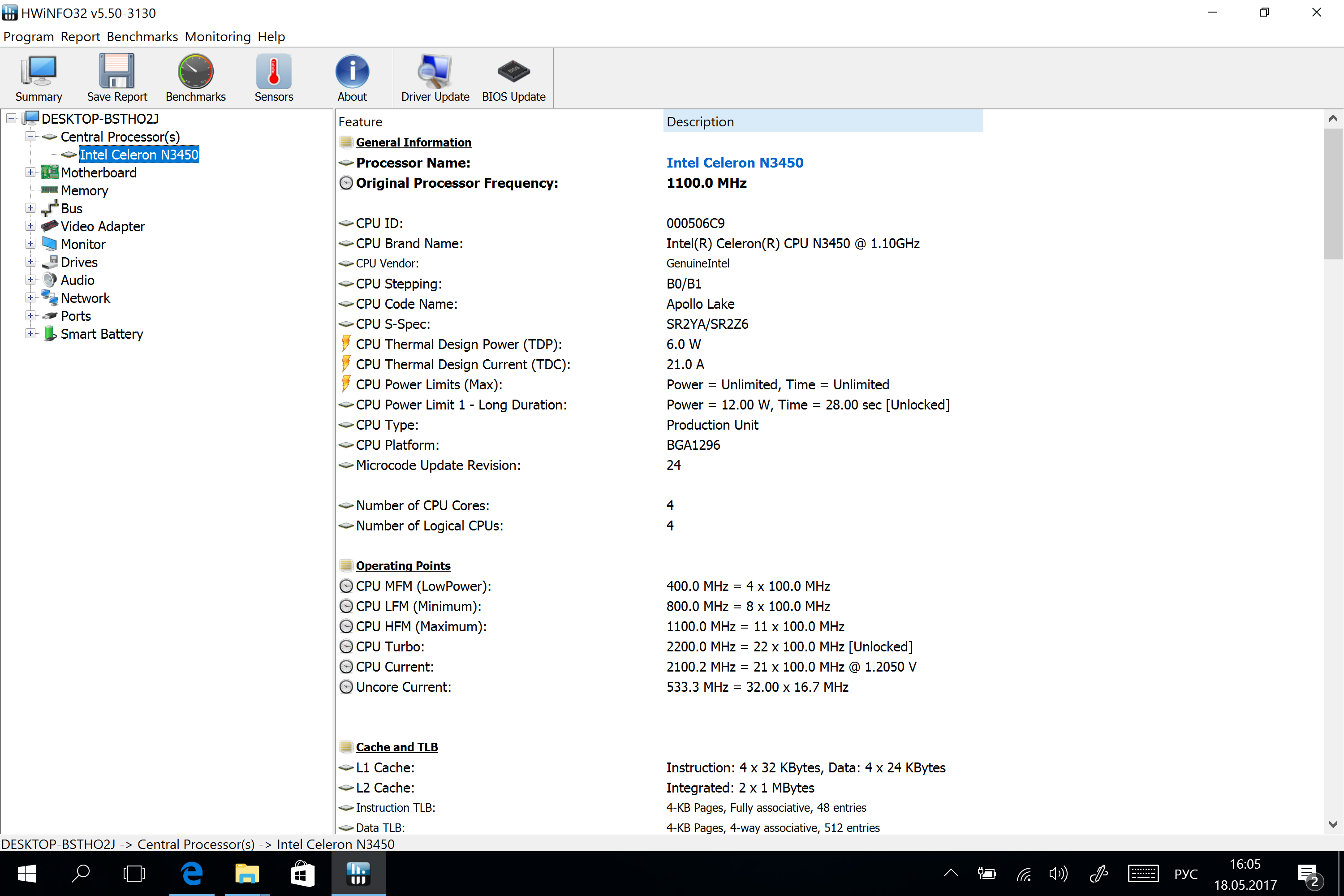The width and height of the screenshot is (1344, 896).
Task: Expand the Video Adapter node
Action: coord(30,226)
